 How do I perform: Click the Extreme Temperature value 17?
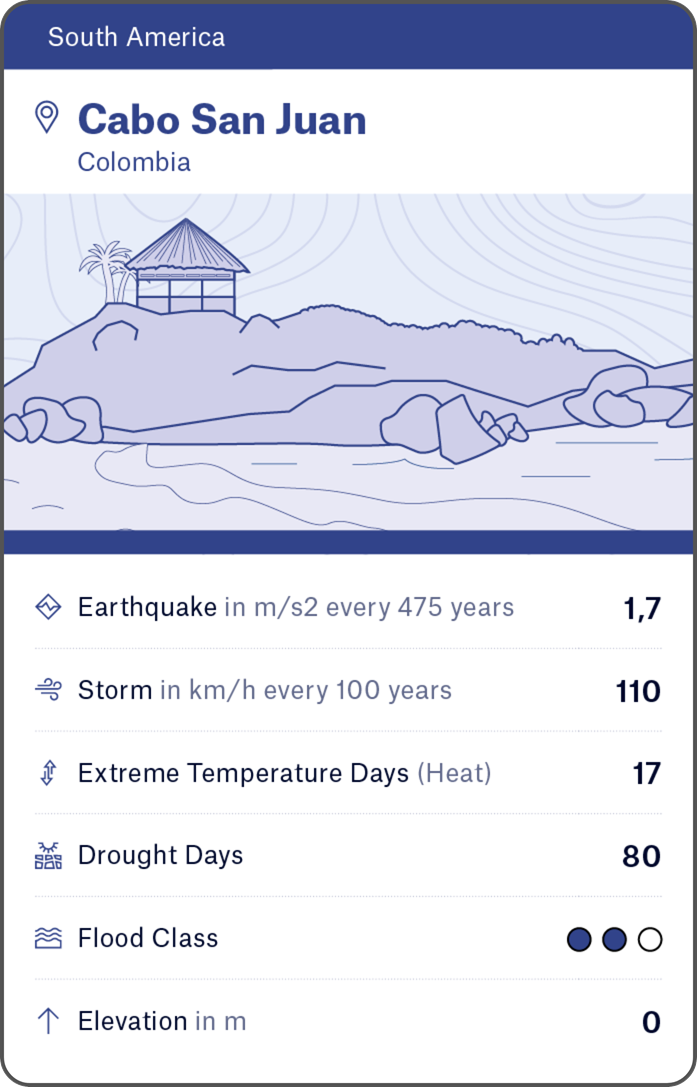(x=646, y=774)
